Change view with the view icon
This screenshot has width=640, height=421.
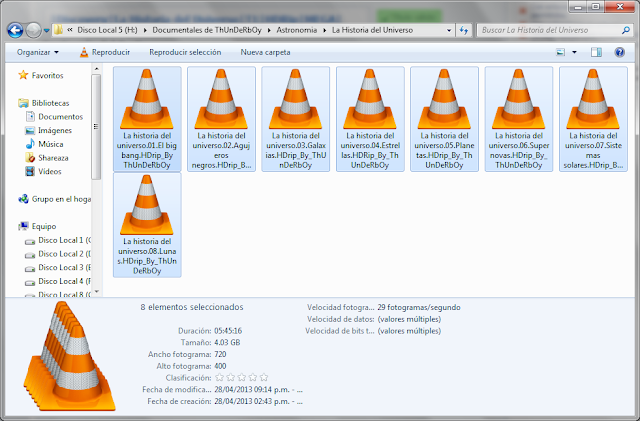pyautogui.click(x=561, y=52)
